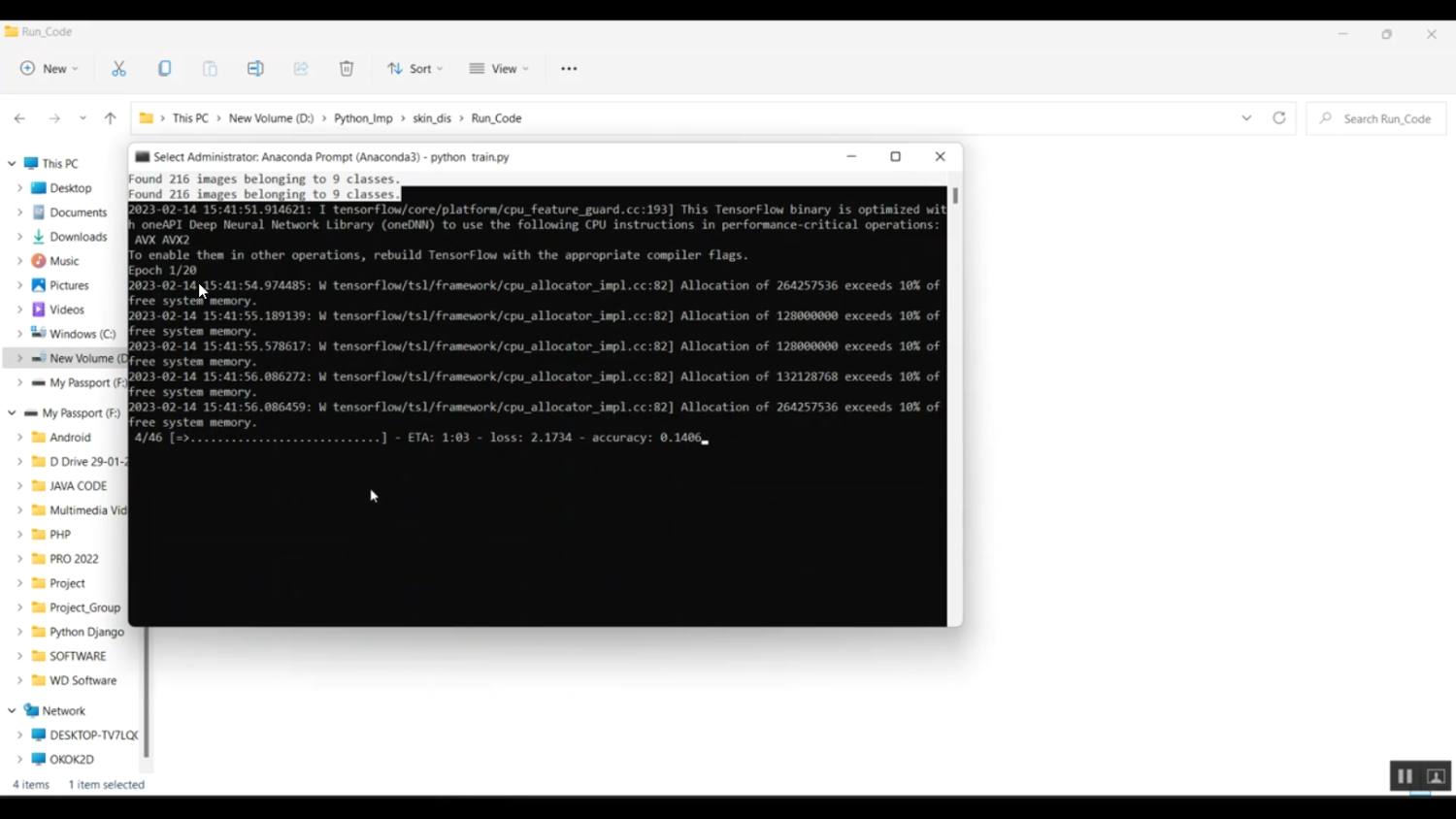This screenshot has height=819, width=1456.
Task: Click This PC in the breadcrumb path
Action: (x=190, y=118)
